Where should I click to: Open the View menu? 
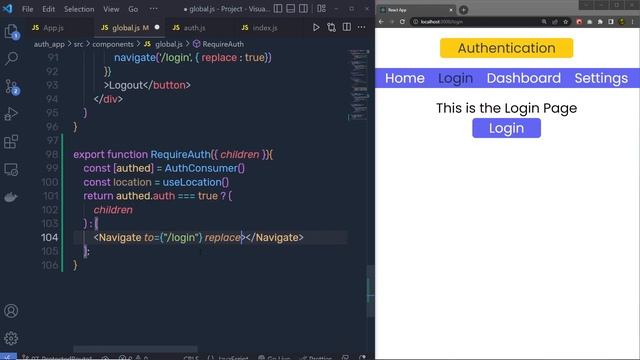111,9
